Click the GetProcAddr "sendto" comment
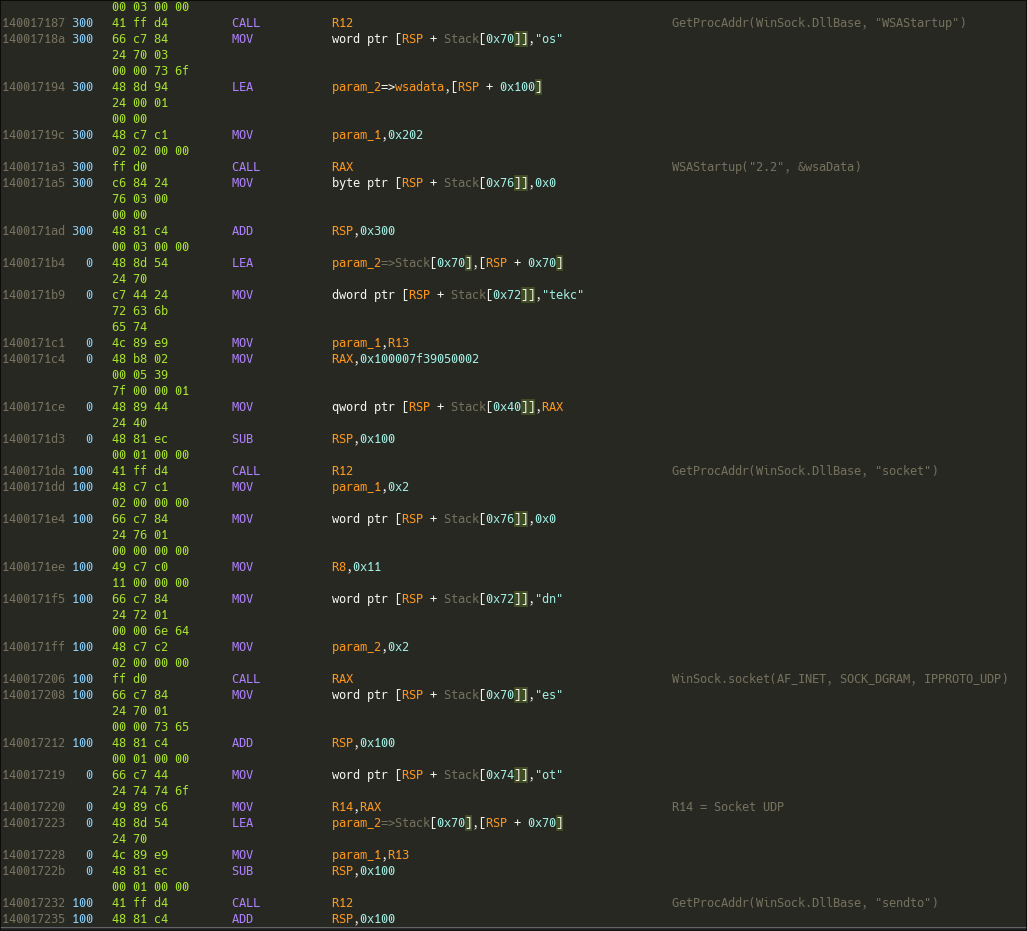Screen dimensions: 1027x931 tap(804, 903)
